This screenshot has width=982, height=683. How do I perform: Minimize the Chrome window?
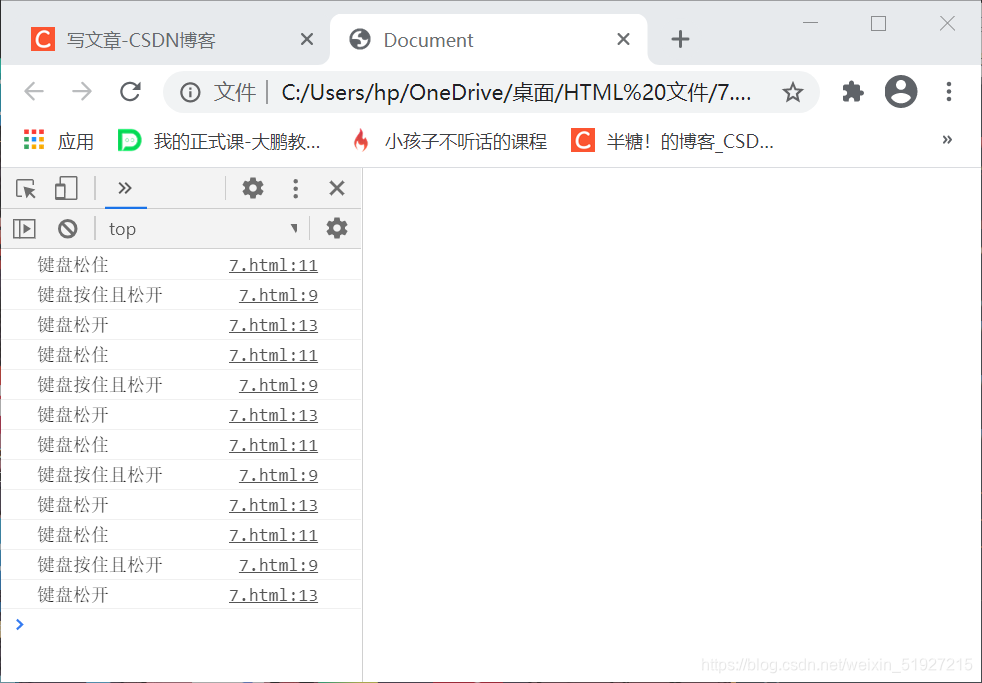(x=810, y=23)
